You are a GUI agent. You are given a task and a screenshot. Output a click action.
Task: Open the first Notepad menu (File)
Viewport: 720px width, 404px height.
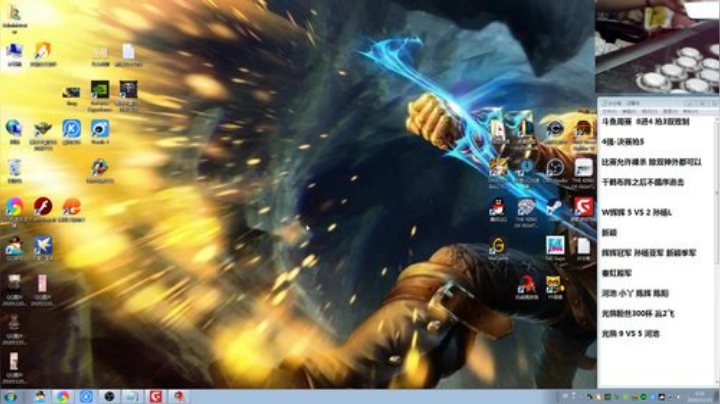610,112
